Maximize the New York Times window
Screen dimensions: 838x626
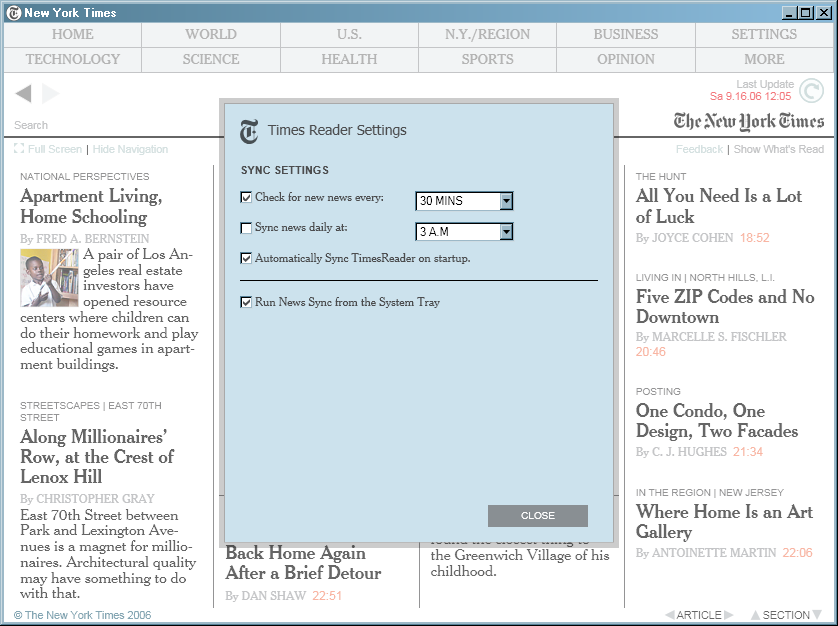(x=805, y=13)
